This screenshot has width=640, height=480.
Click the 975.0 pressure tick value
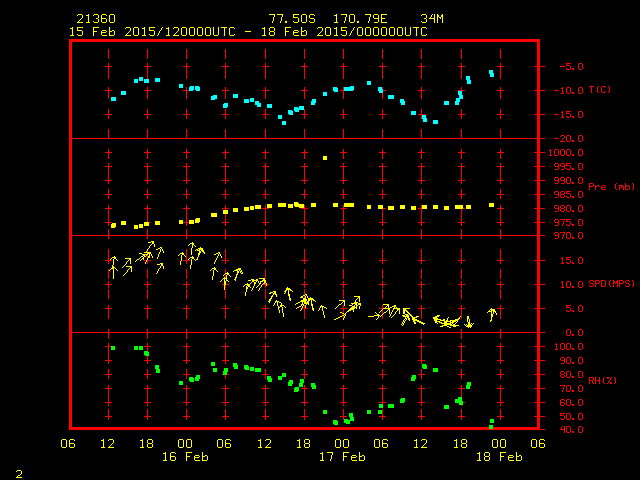569,222
